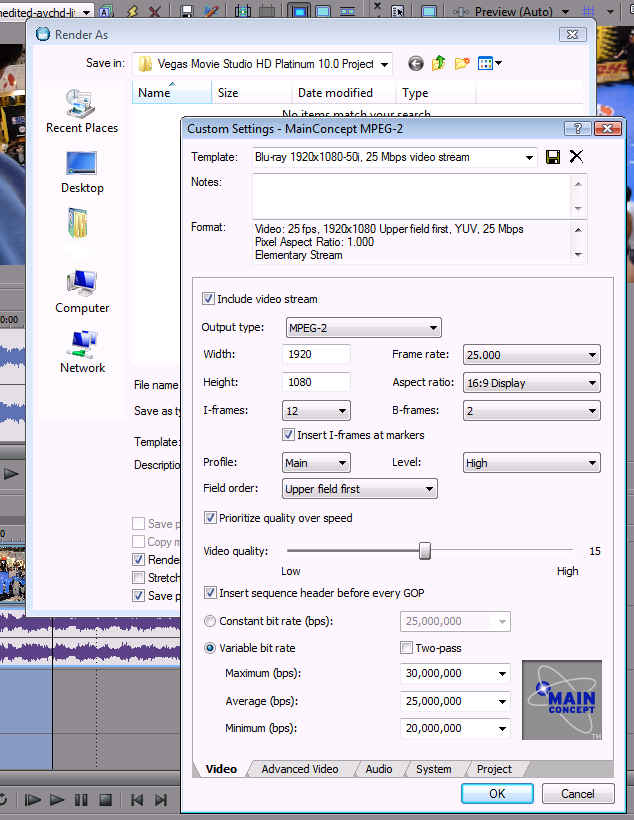Click the lightning bolt icon in Vegas toolbar

(x=132, y=10)
